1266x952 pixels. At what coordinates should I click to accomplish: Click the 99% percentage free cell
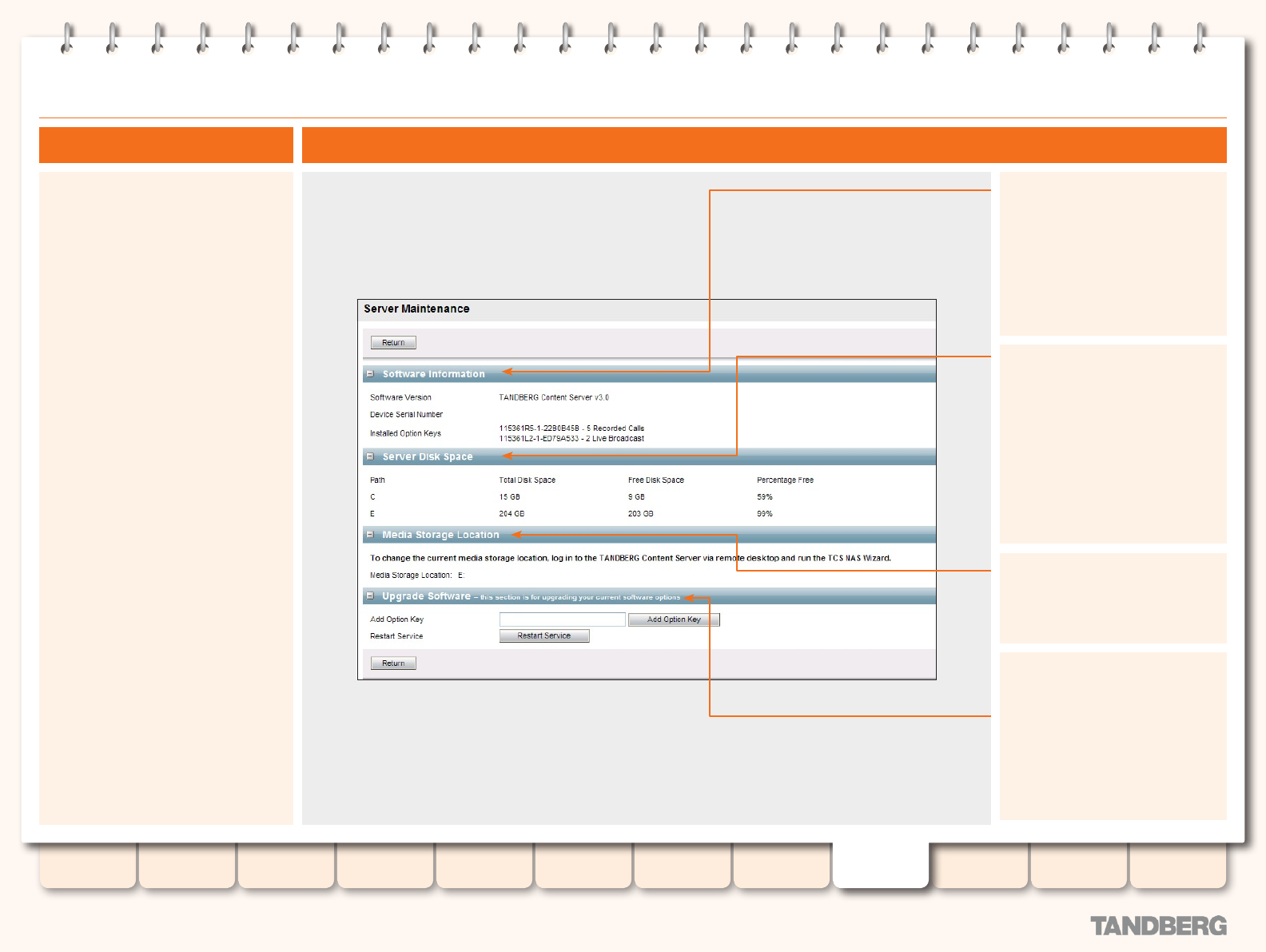(x=765, y=514)
